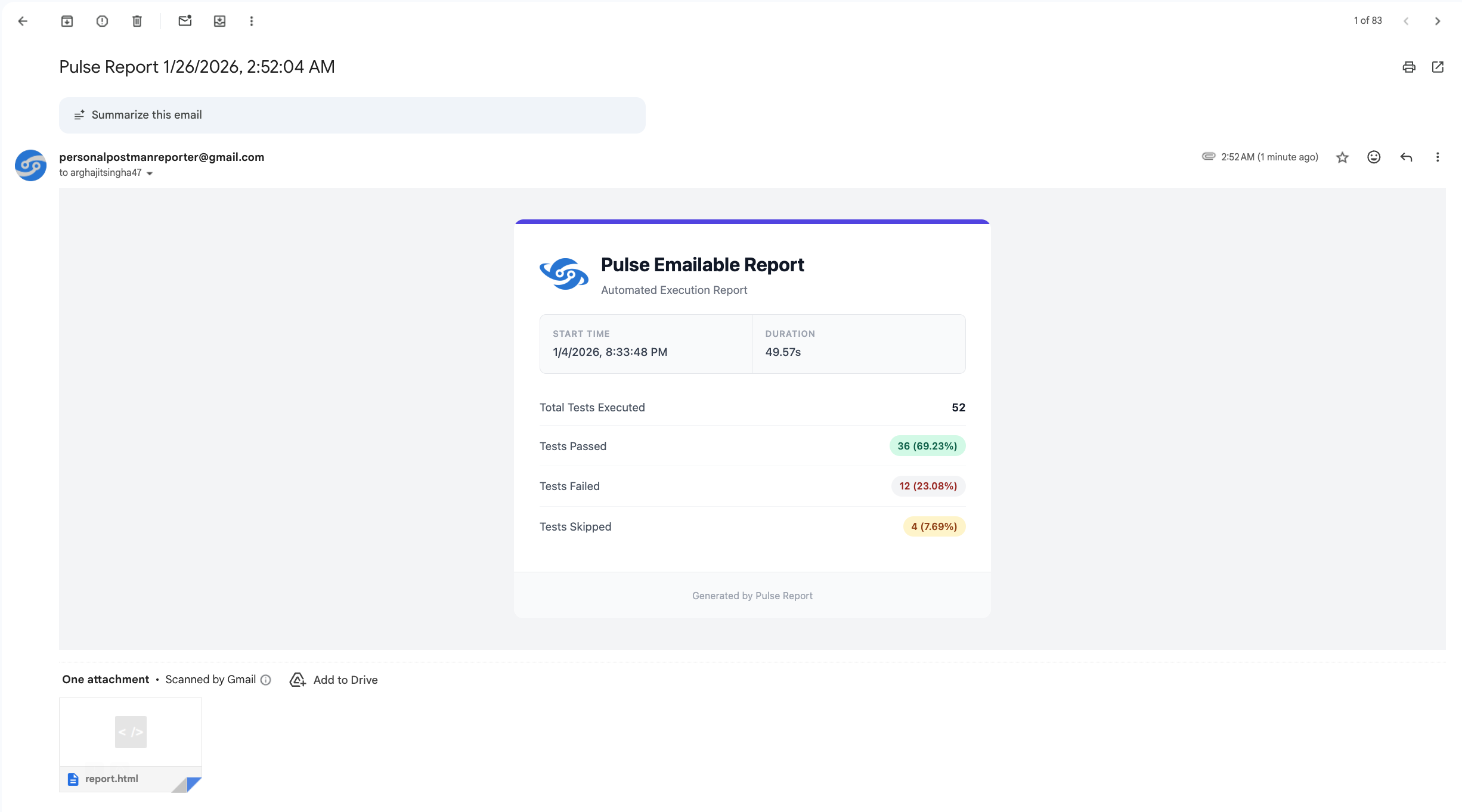The width and height of the screenshot is (1462, 812).
Task: Expand the recipient details arrow
Action: pyautogui.click(x=150, y=173)
